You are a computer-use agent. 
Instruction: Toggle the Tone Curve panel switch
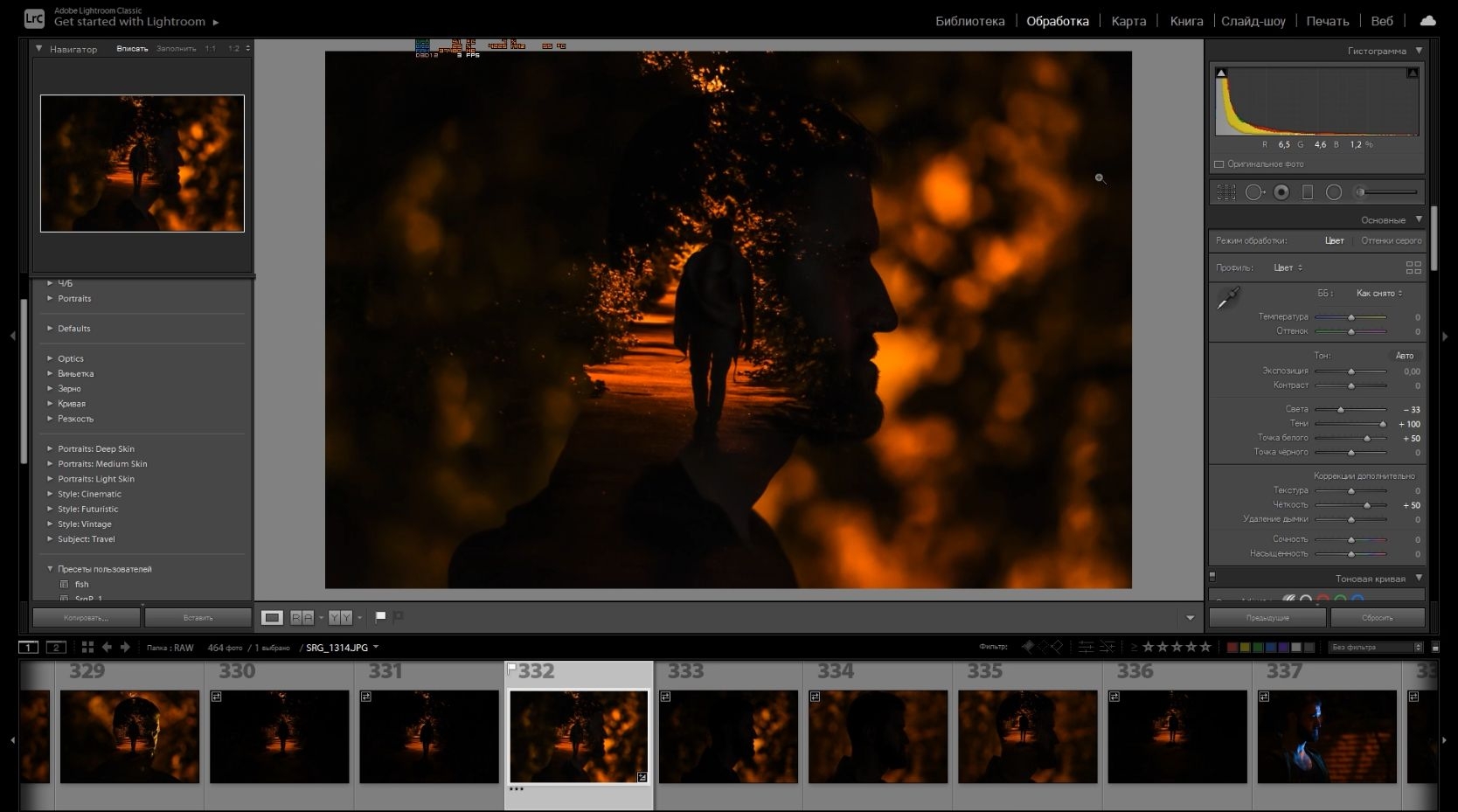tap(1212, 576)
